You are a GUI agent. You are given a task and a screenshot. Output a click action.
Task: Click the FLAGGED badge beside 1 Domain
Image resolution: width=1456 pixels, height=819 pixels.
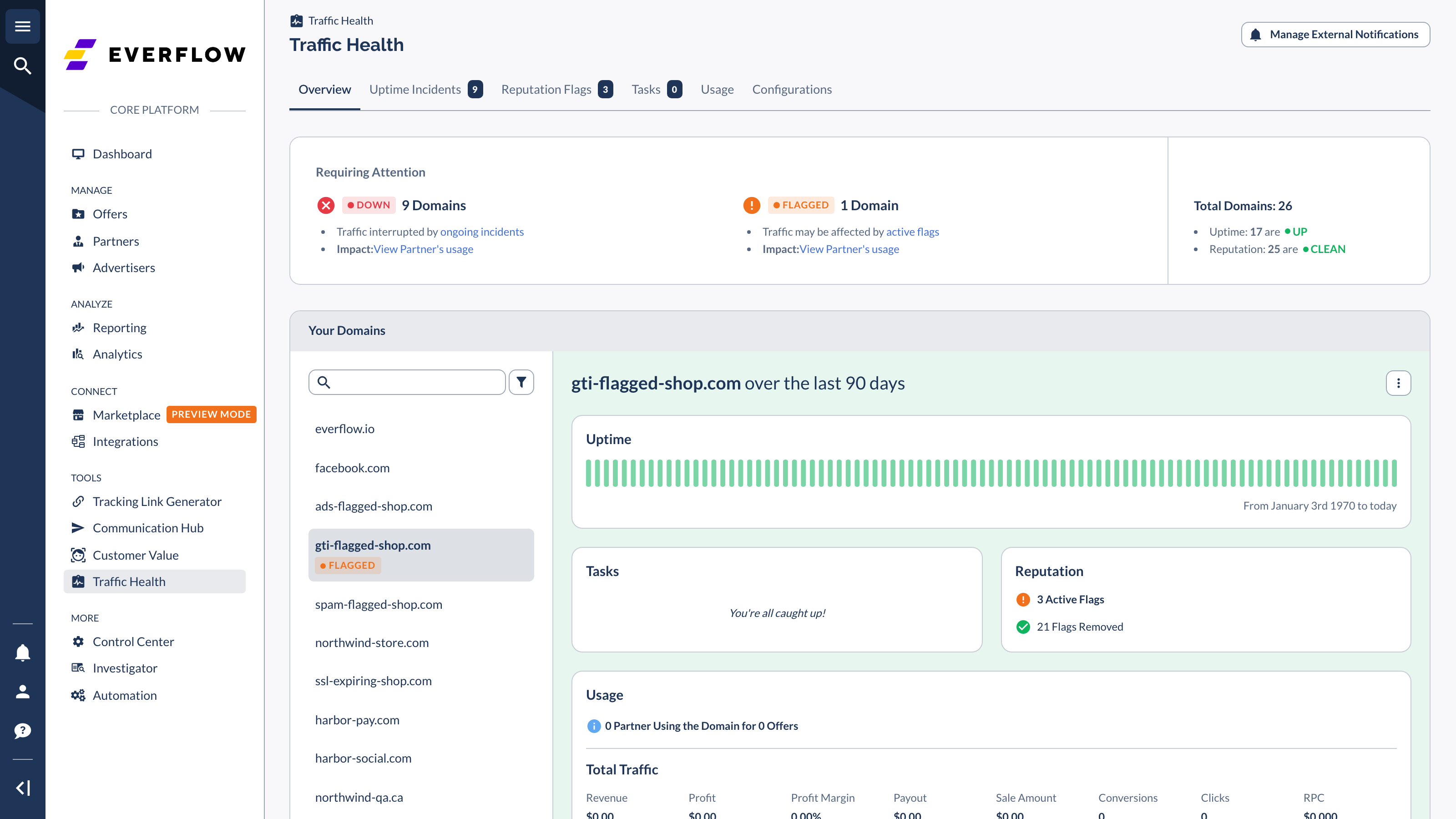point(800,205)
